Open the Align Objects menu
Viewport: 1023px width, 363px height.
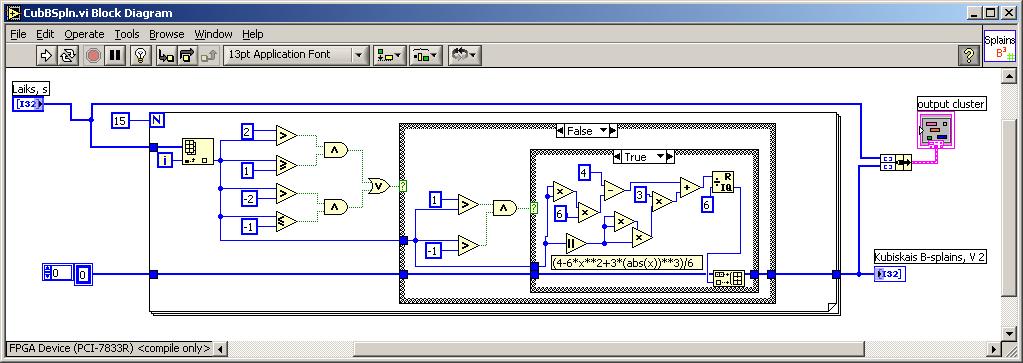(389, 55)
